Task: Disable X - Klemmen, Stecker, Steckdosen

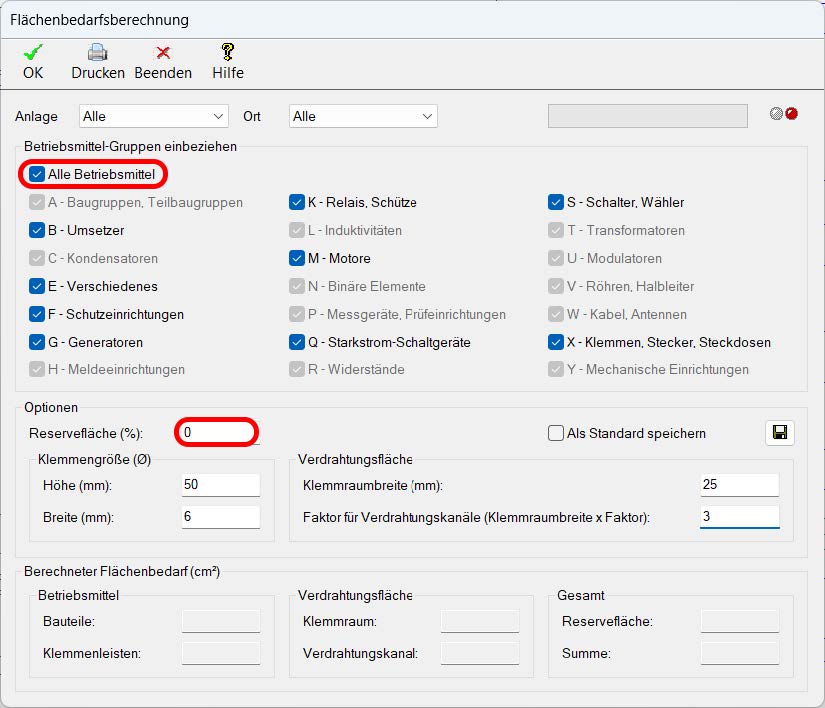Action: click(x=556, y=342)
